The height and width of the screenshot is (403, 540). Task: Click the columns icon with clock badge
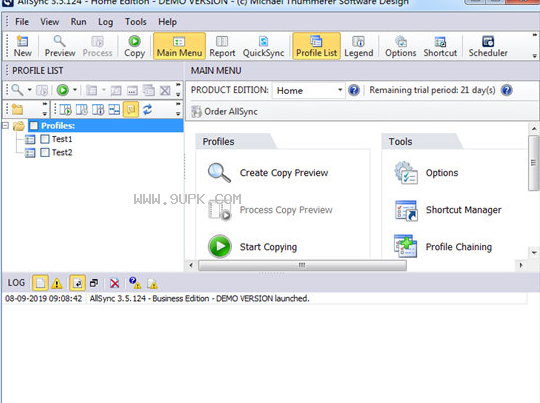tap(82, 110)
